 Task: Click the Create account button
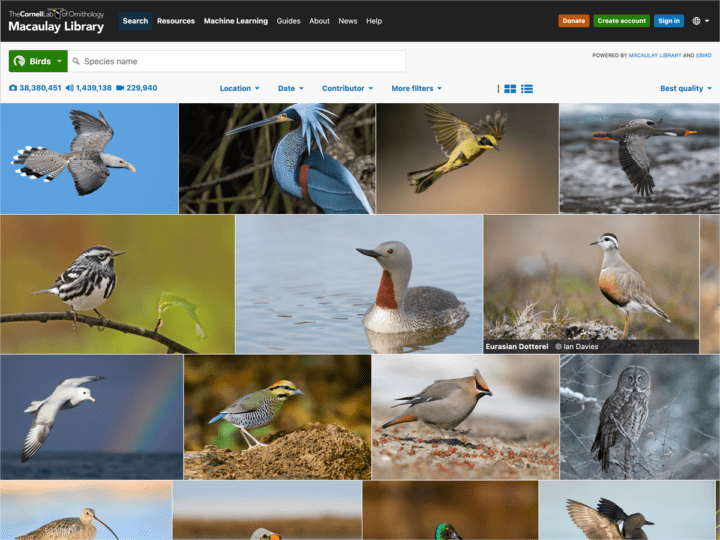(621, 21)
